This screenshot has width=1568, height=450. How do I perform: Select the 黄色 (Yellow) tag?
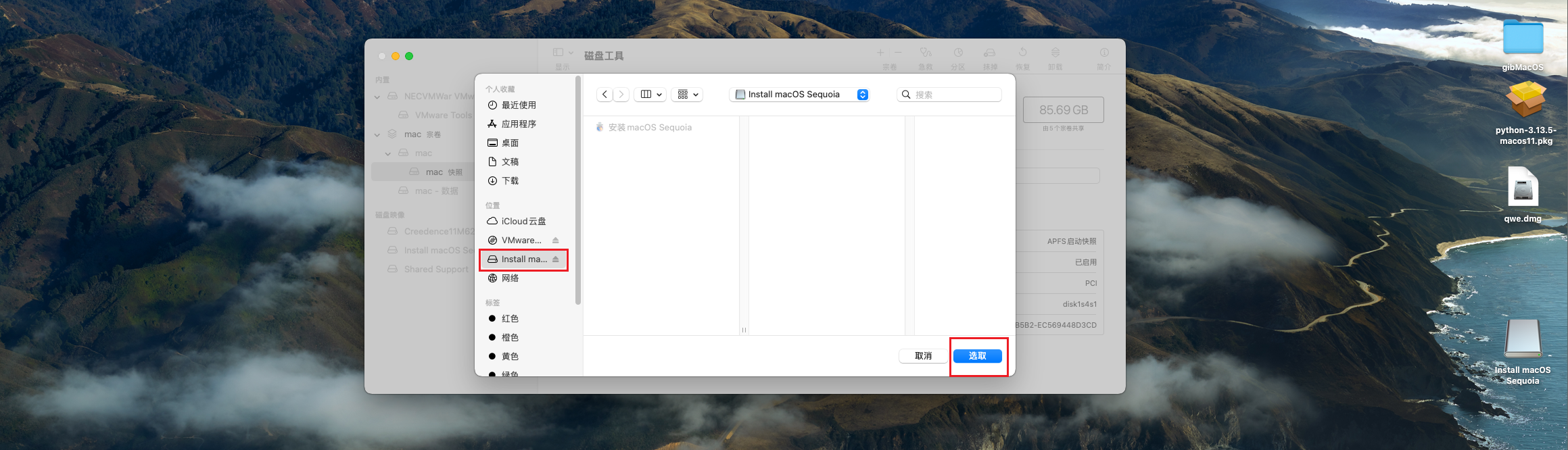point(503,356)
